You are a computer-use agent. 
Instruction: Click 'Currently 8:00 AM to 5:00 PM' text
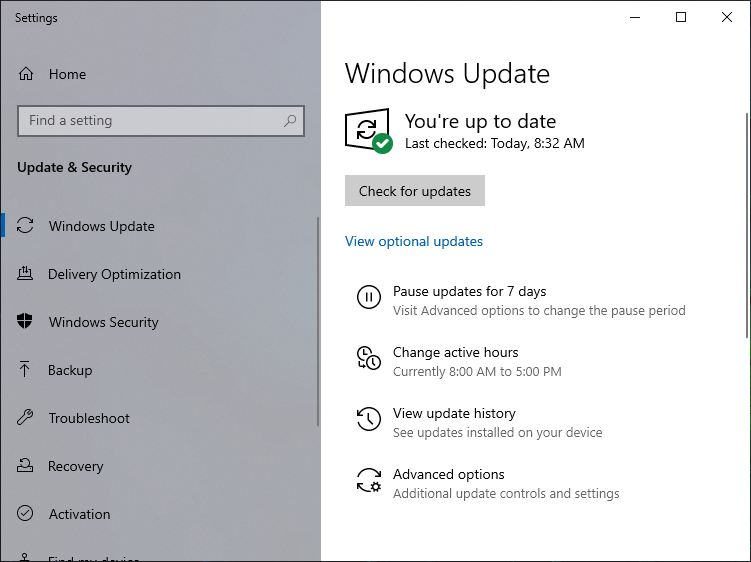tap(477, 371)
